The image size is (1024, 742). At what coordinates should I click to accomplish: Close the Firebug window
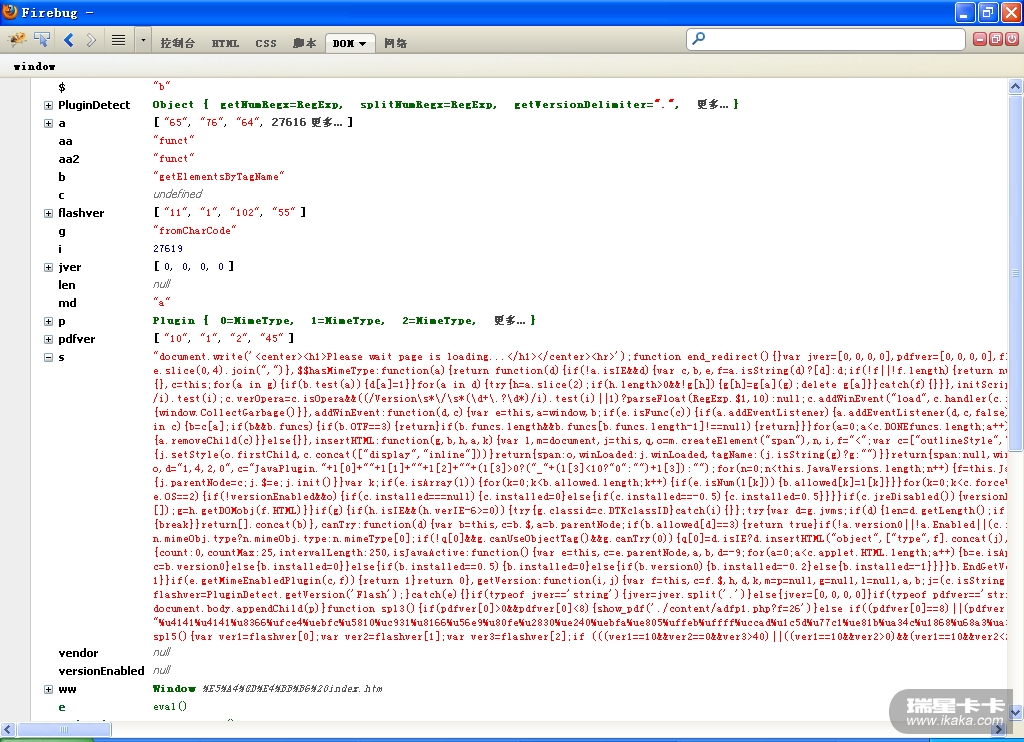tap(1011, 12)
